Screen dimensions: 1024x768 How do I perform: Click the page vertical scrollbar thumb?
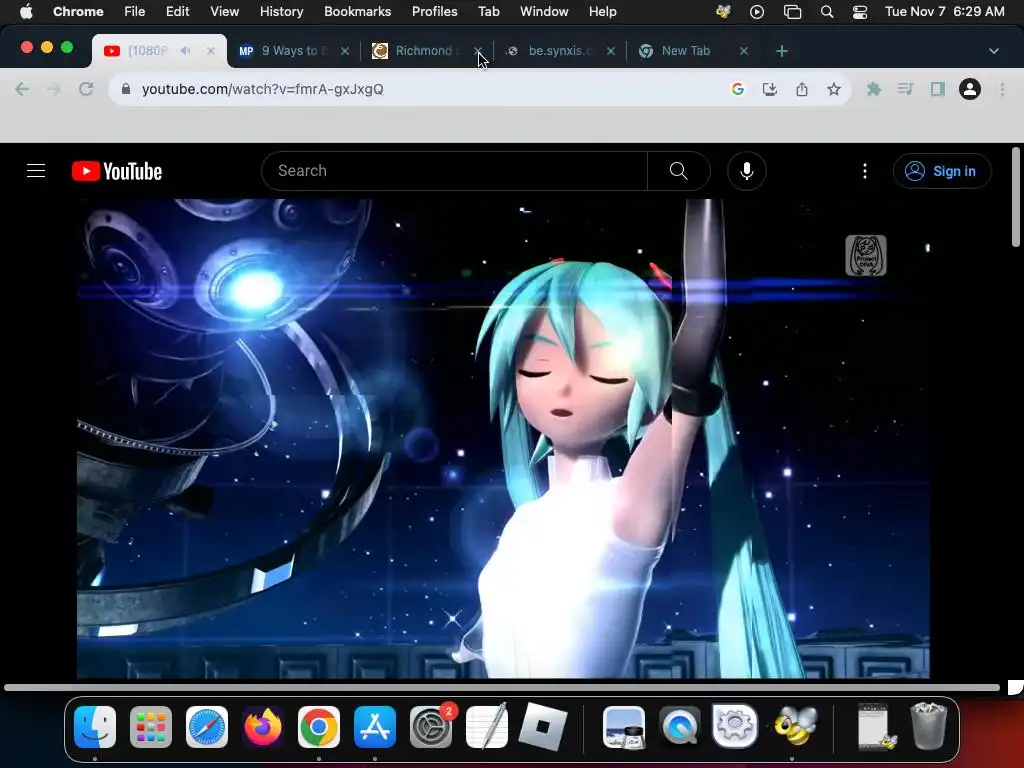coord(1016,197)
